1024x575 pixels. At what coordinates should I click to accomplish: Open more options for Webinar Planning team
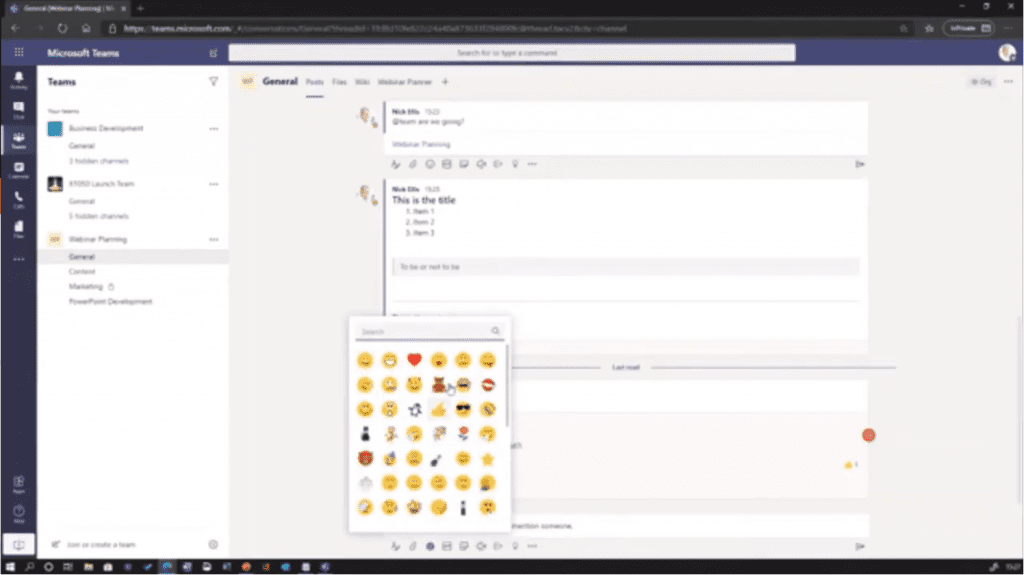(x=213, y=240)
